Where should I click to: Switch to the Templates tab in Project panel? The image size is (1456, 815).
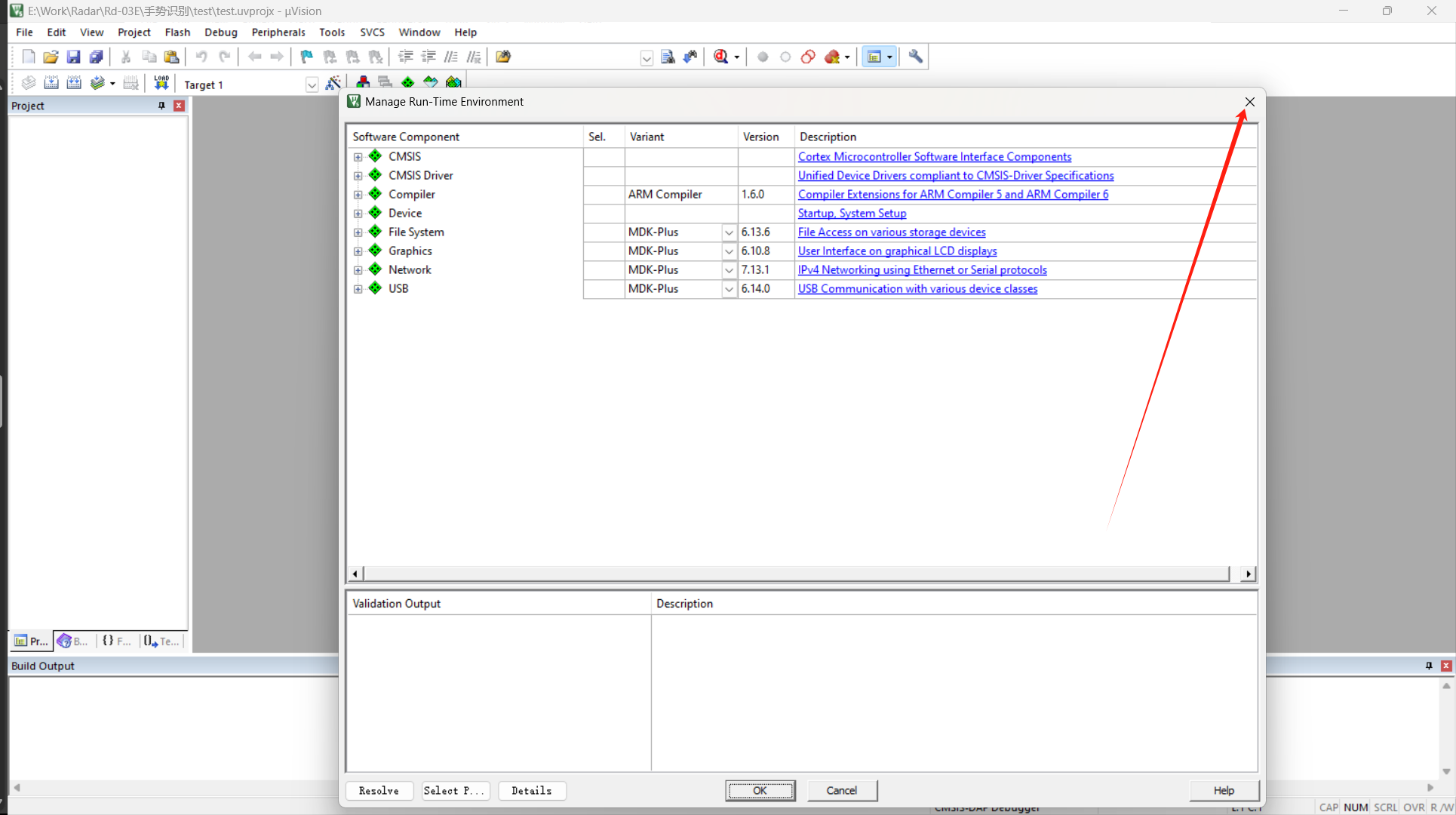[161, 641]
